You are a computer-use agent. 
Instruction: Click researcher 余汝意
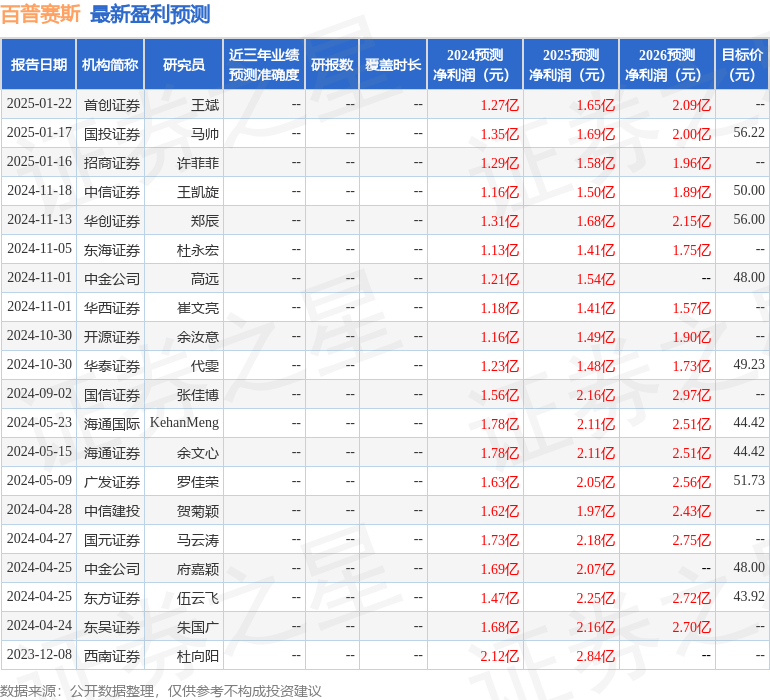198,337
